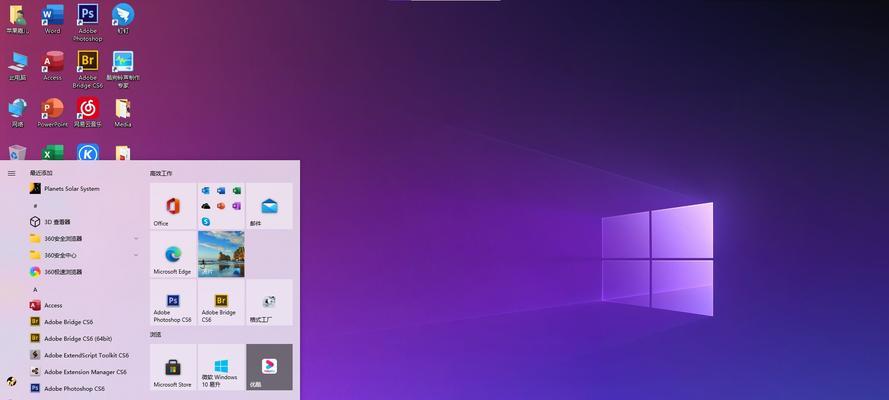This screenshot has width=889, height=400.
Task: Expand the 360安全浏览器 folder chevron
Action: pyautogui.click(x=136, y=239)
